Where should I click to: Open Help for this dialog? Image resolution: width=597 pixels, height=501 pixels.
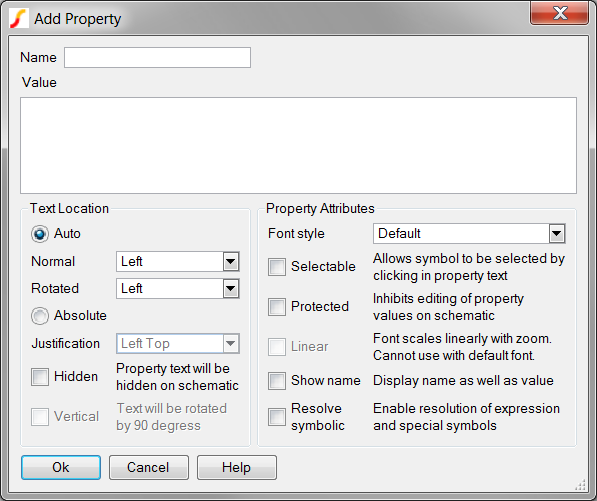point(237,467)
